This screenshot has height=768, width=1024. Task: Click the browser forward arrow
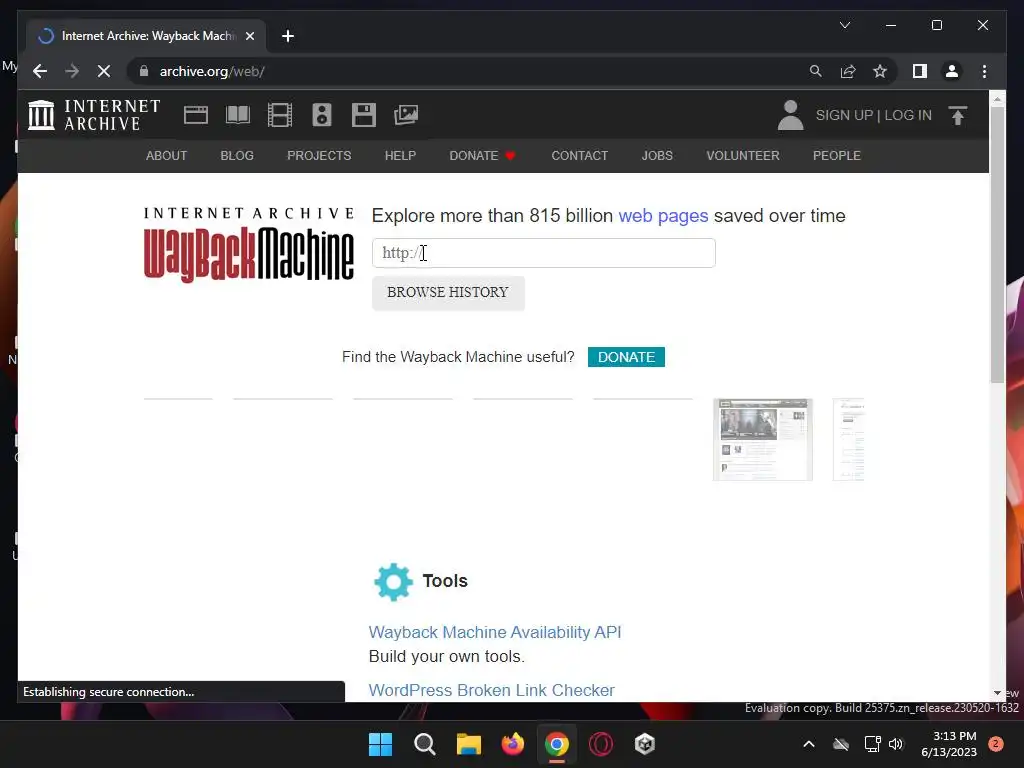coord(72,71)
